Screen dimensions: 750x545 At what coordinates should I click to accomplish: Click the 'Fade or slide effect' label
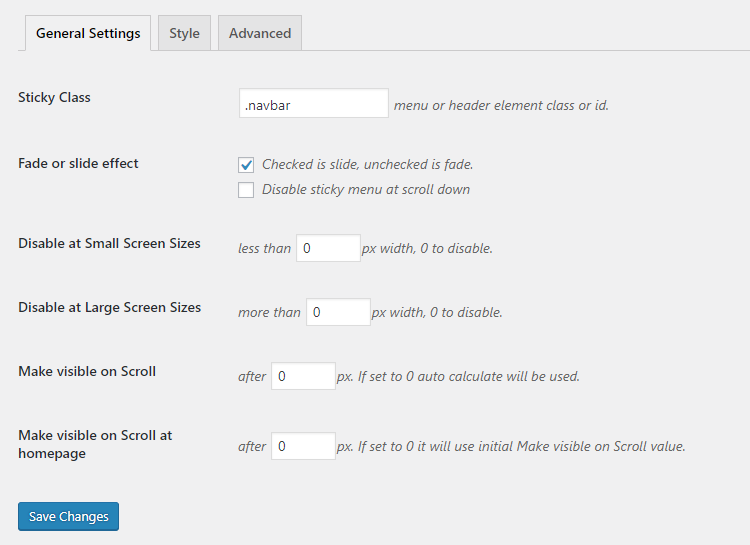(x=78, y=163)
